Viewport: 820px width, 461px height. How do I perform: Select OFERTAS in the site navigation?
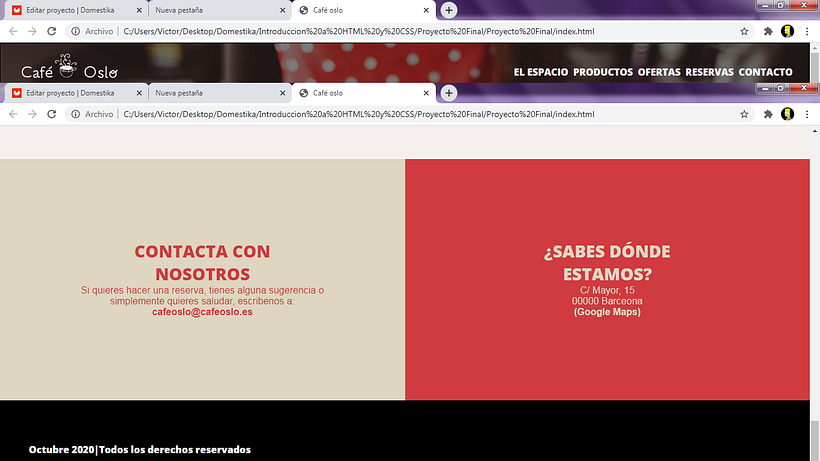point(659,72)
